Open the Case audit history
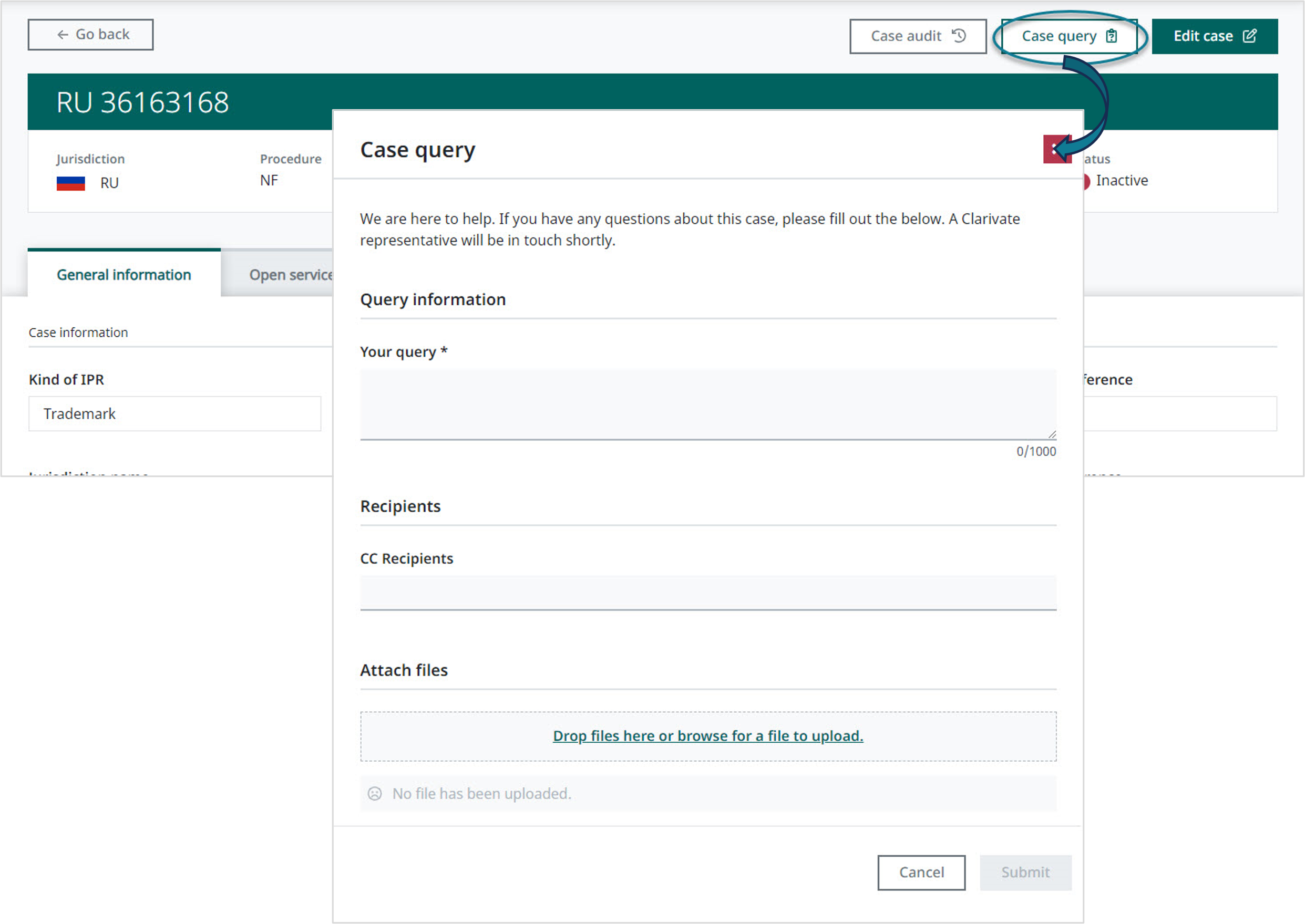The image size is (1305, 924). pos(918,36)
